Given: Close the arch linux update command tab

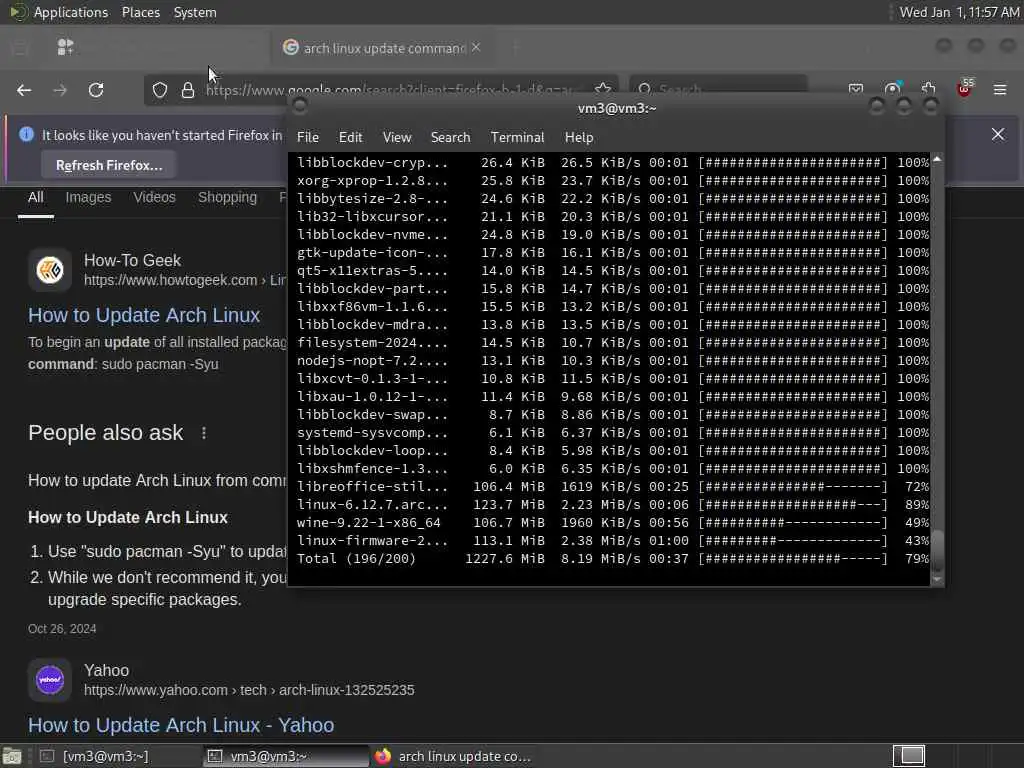Looking at the screenshot, I should click(476, 47).
